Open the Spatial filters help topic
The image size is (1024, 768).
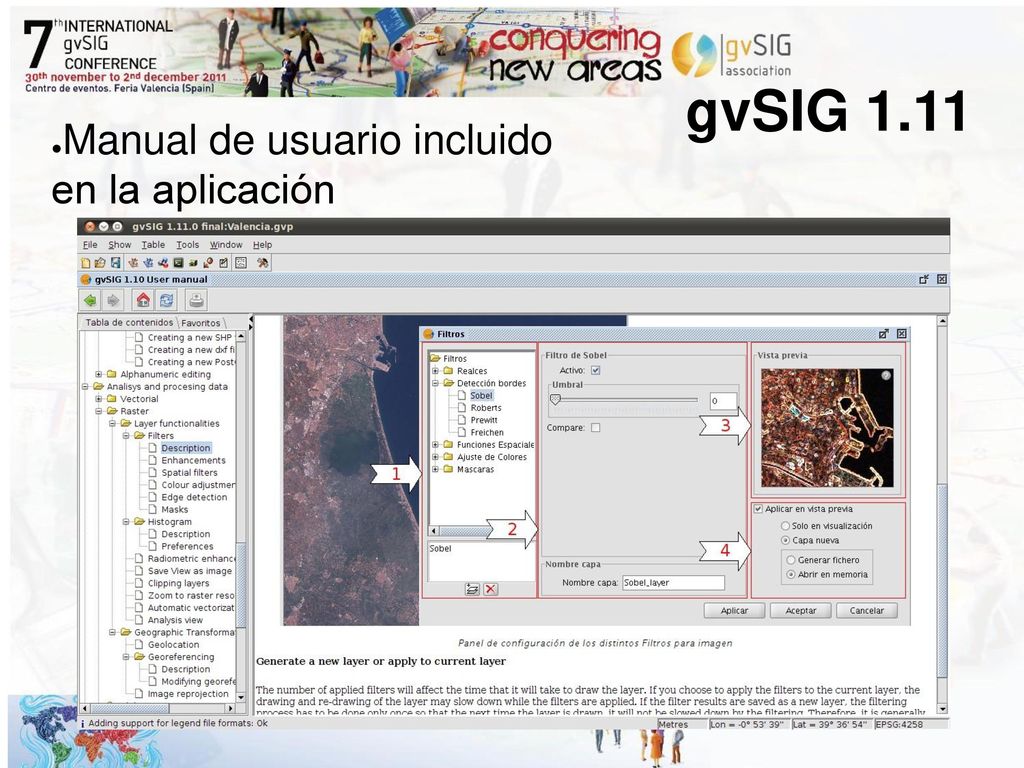click(x=189, y=473)
